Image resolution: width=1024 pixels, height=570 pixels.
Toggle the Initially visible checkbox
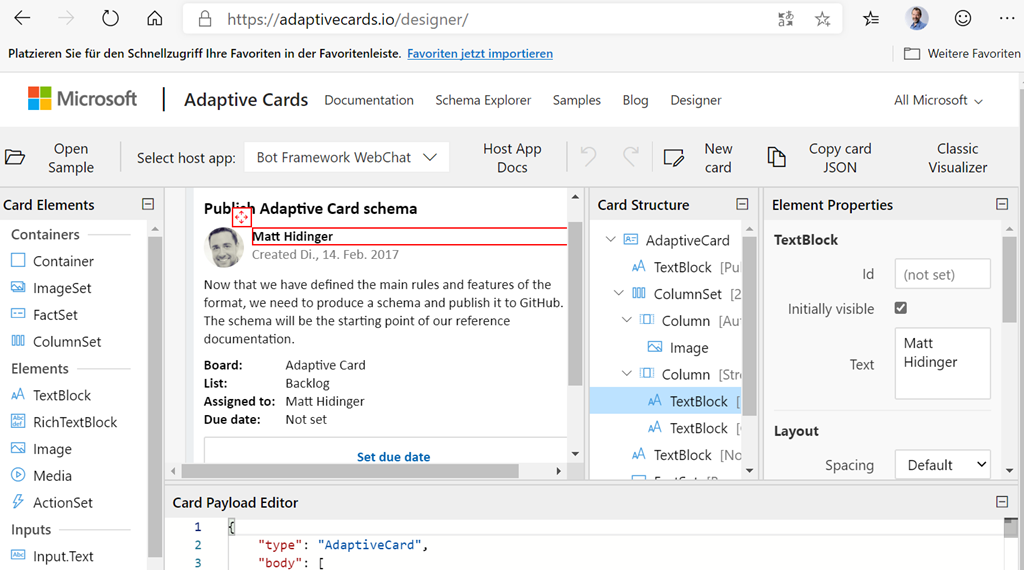901,308
